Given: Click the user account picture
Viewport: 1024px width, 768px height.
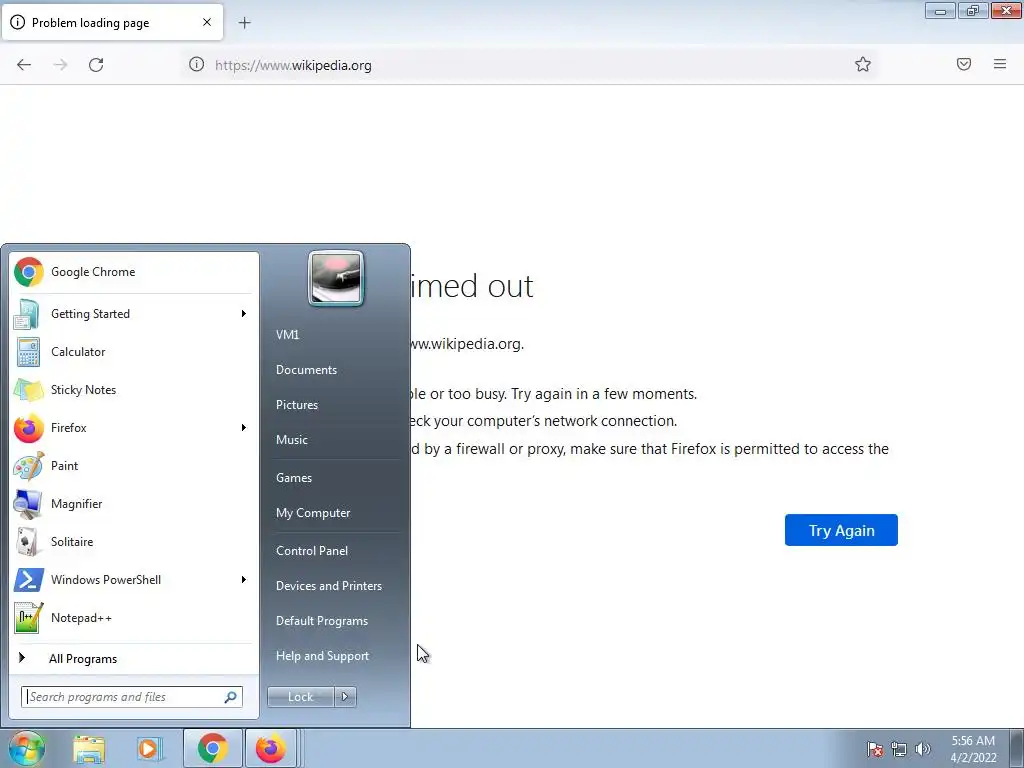Looking at the screenshot, I should pyautogui.click(x=336, y=278).
